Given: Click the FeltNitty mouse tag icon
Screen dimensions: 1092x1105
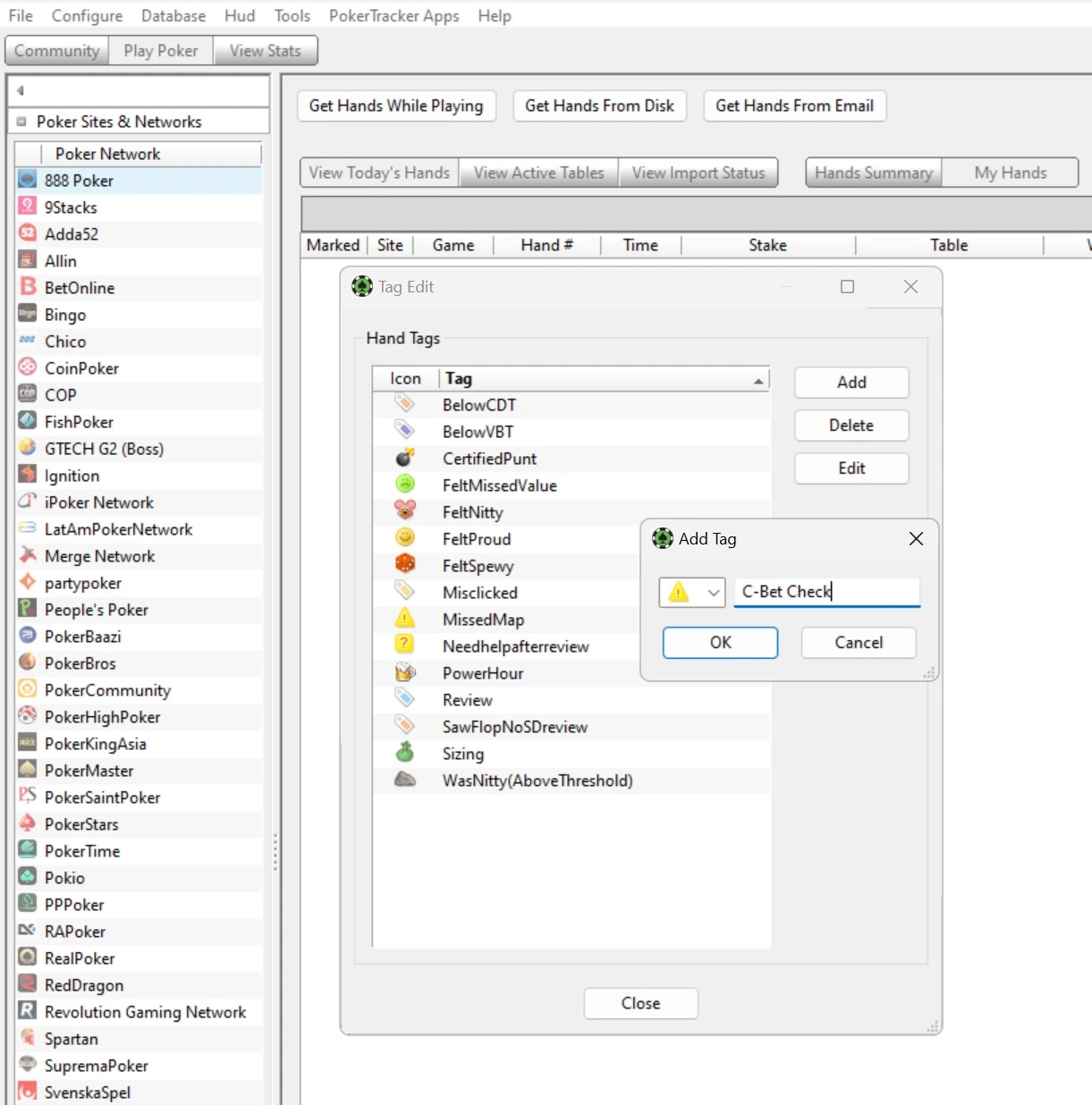Looking at the screenshot, I should 405,511.
